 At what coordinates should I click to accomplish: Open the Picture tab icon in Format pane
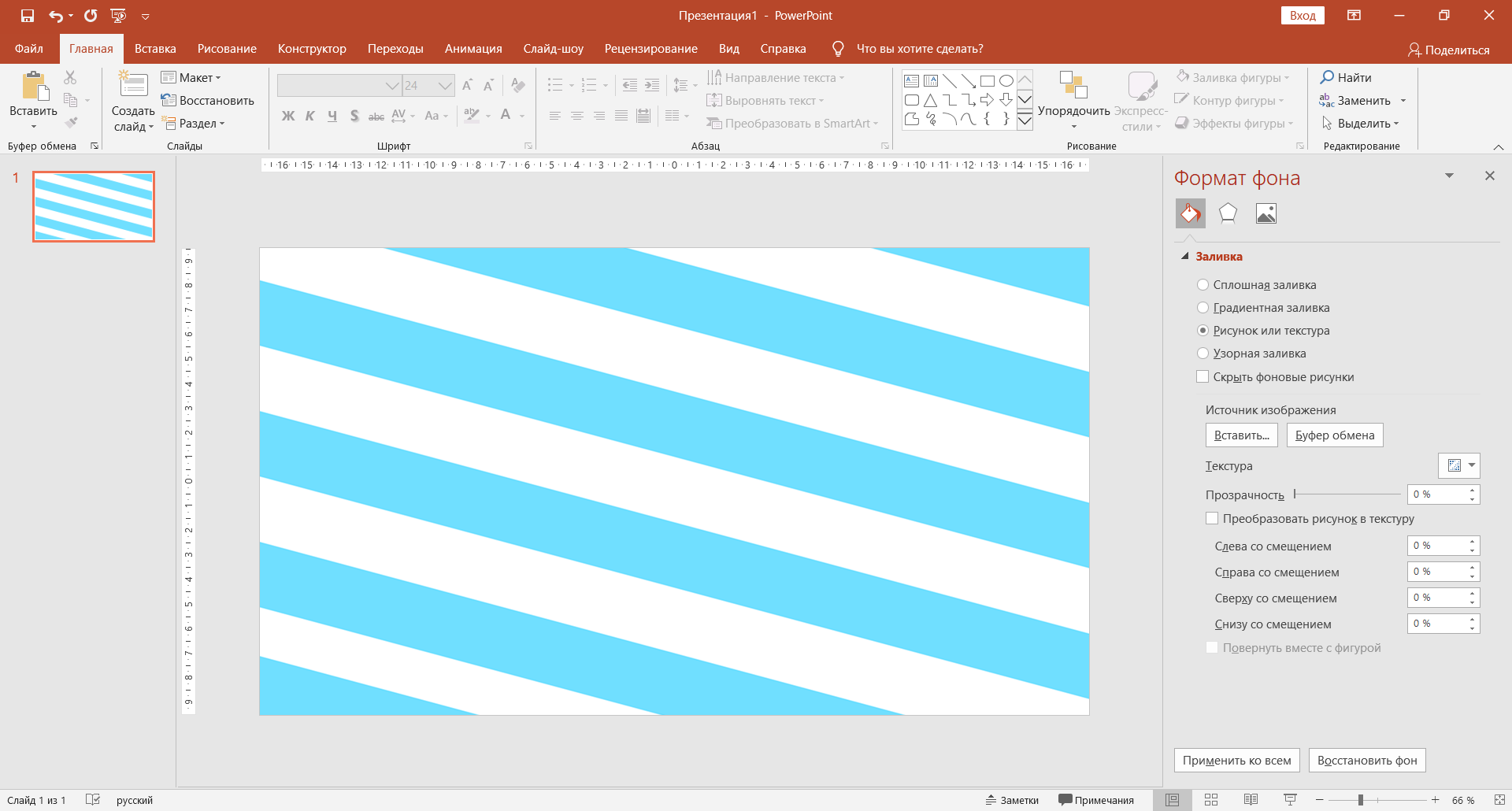1266,213
